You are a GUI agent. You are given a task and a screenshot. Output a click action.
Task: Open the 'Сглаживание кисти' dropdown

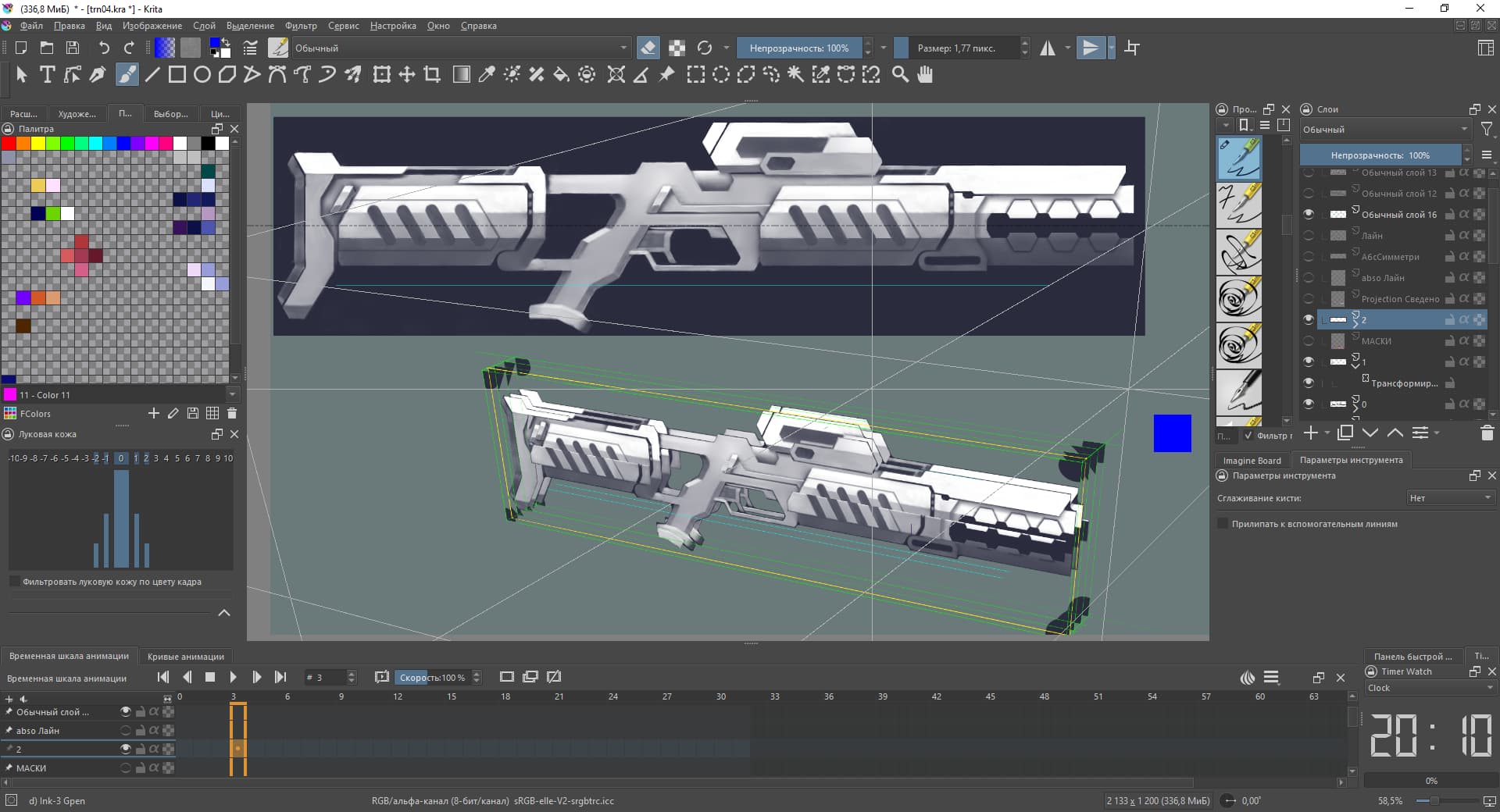[x=1450, y=498]
